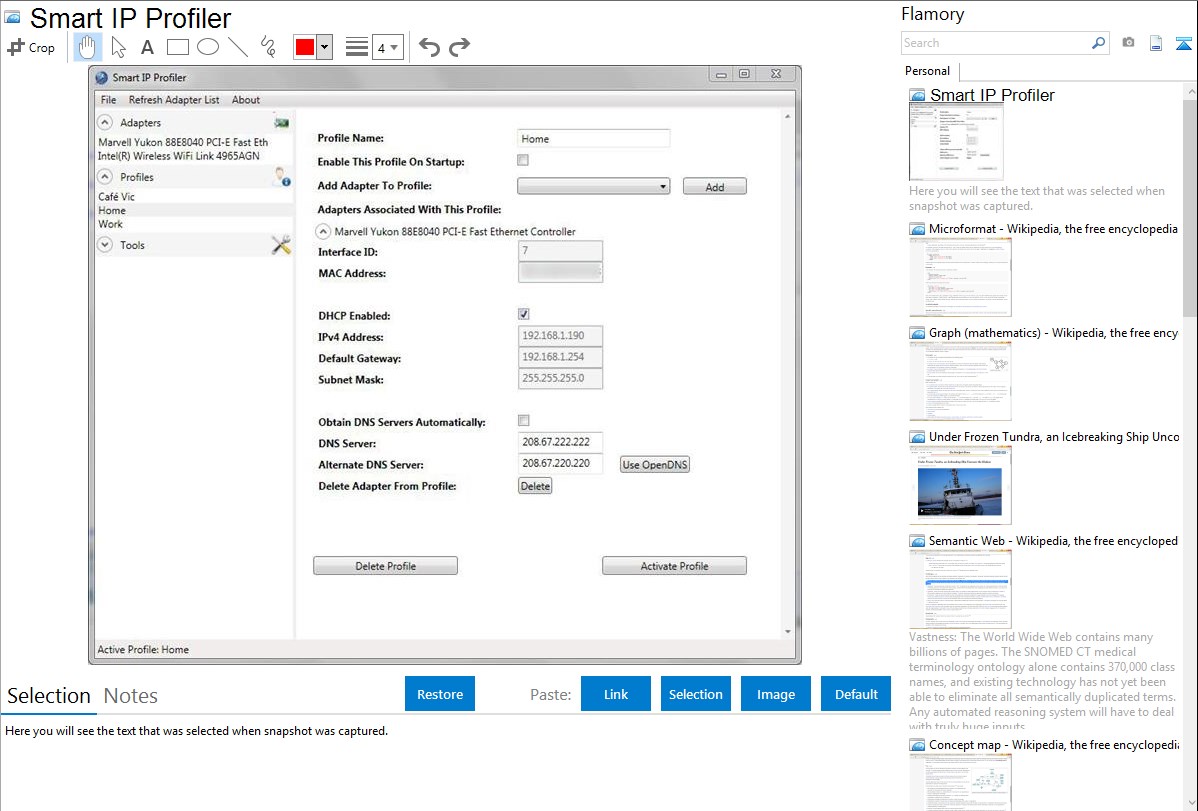Select the ellipse drawing tool
1198x811 pixels.
pyautogui.click(x=207, y=47)
